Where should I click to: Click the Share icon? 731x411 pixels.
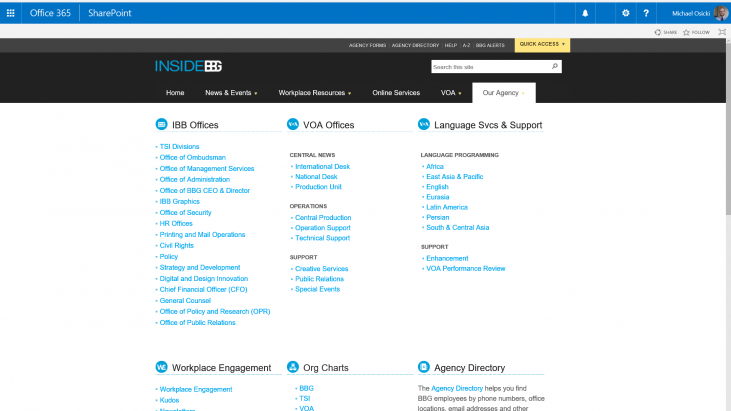658,32
